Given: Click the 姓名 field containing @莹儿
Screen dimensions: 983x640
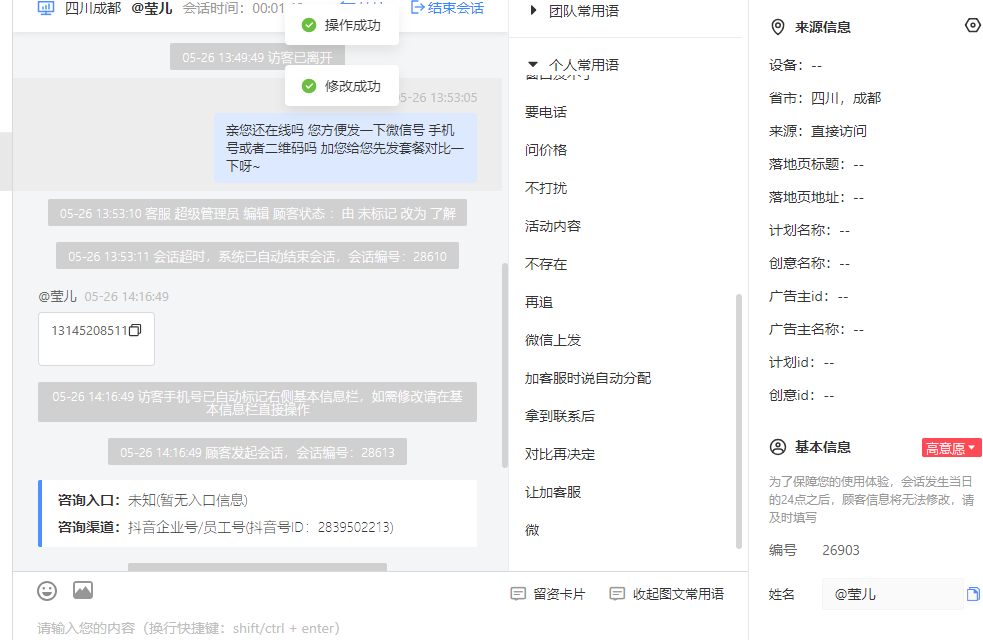Looking at the screenshot, I should 892,594.
